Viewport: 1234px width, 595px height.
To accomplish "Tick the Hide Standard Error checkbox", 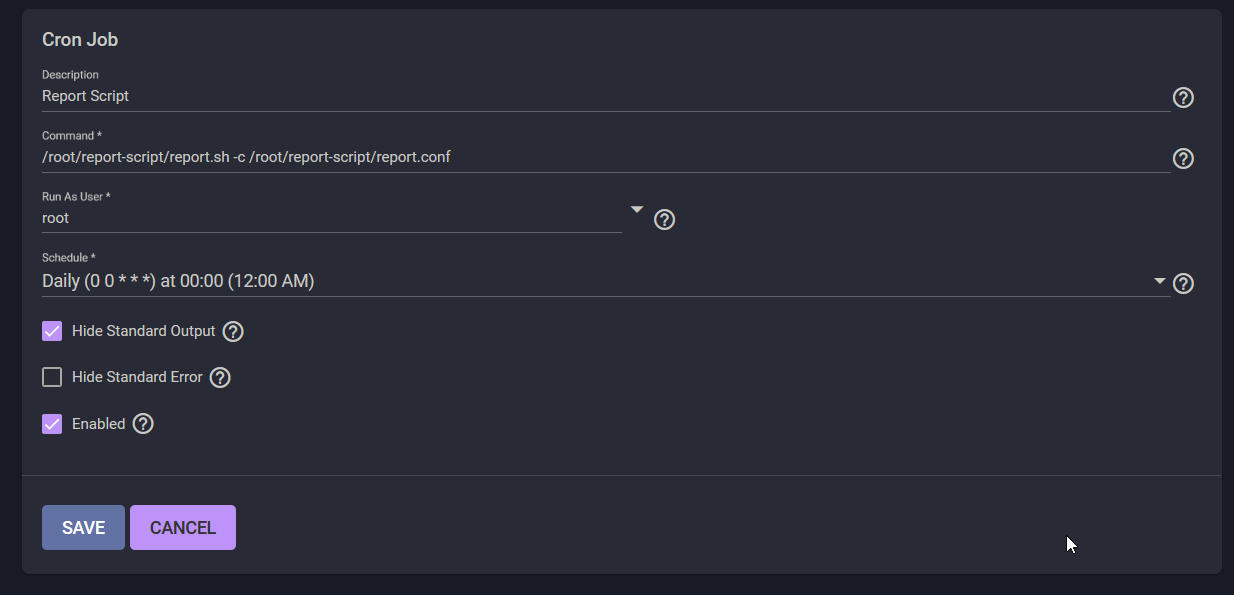I will click(x=52, y=377).
